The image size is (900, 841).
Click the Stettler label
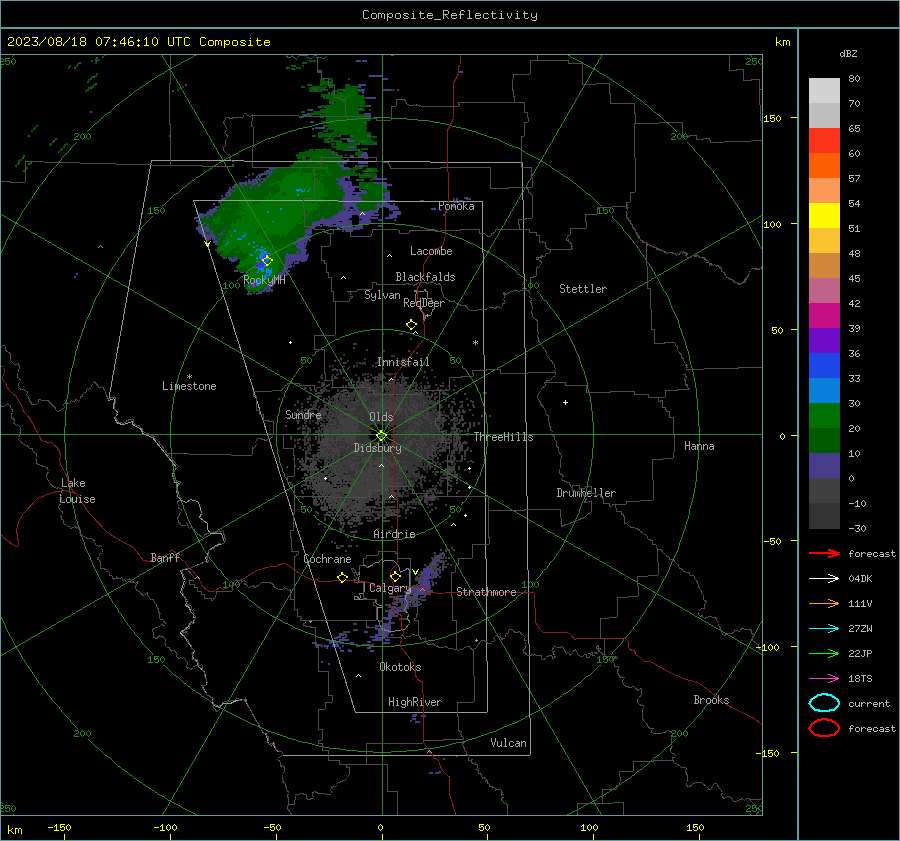click(583, 289)
